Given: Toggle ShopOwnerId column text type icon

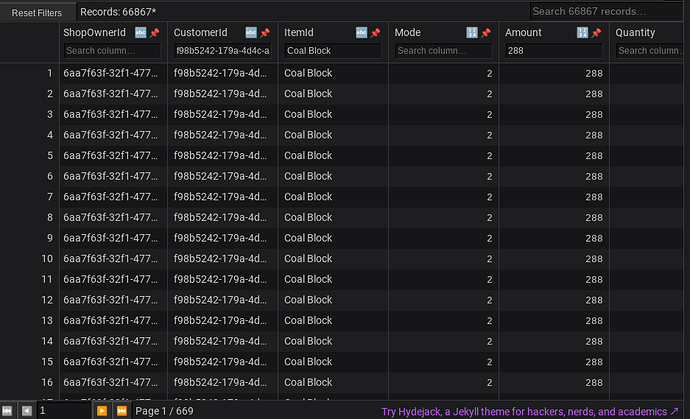Looking at the screenshot, I should [140, 32].
